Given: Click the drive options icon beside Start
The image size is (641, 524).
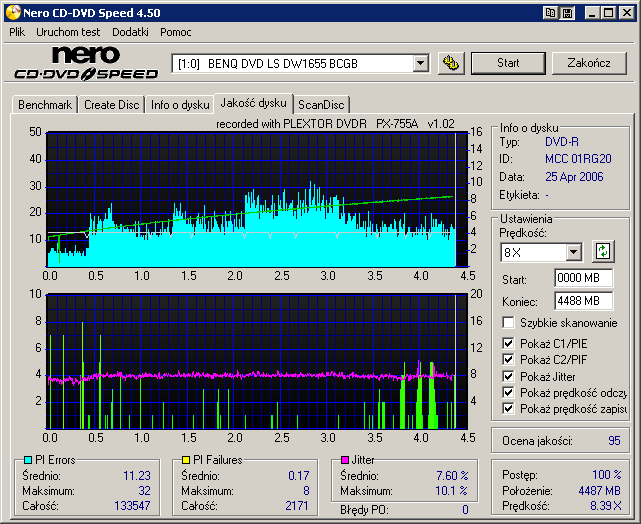Looking at the screenshot, I should coord(451,63).
